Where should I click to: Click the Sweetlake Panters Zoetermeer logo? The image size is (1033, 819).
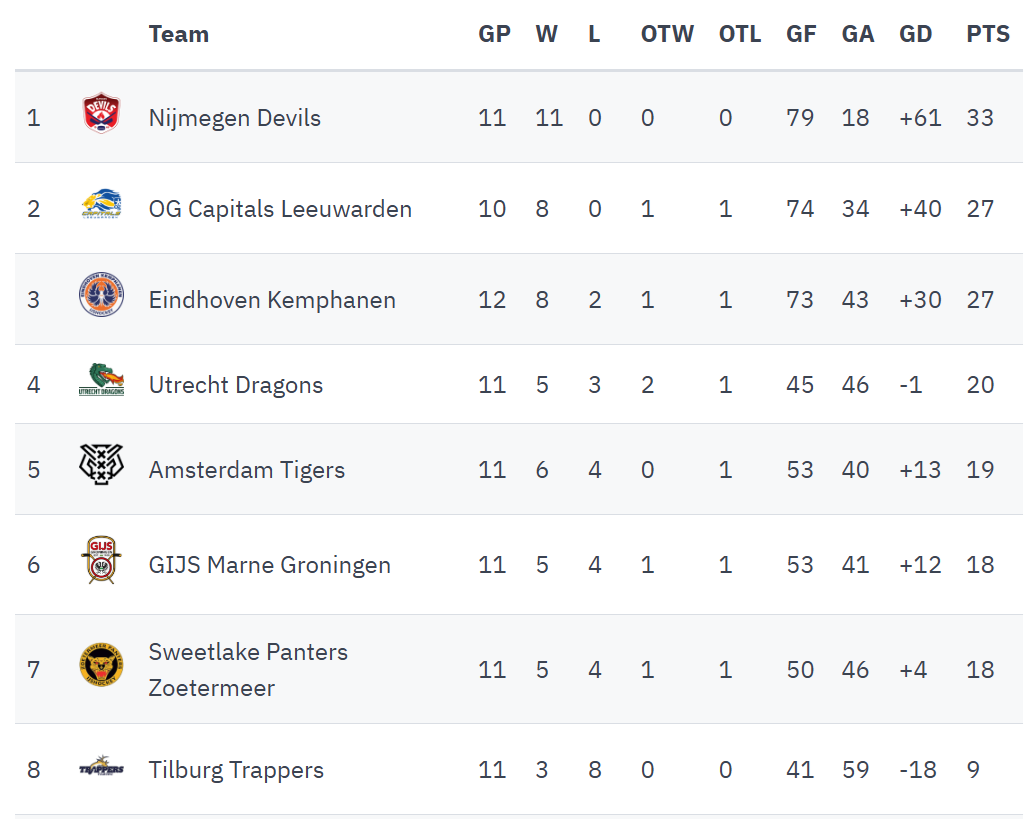pyautogui.click(x=101, y=667)
